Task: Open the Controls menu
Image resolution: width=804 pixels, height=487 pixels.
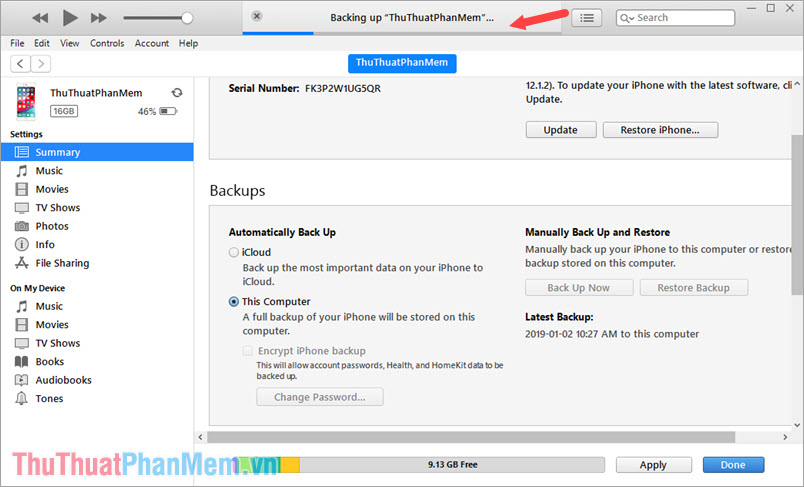Action: tap(107, 43)
